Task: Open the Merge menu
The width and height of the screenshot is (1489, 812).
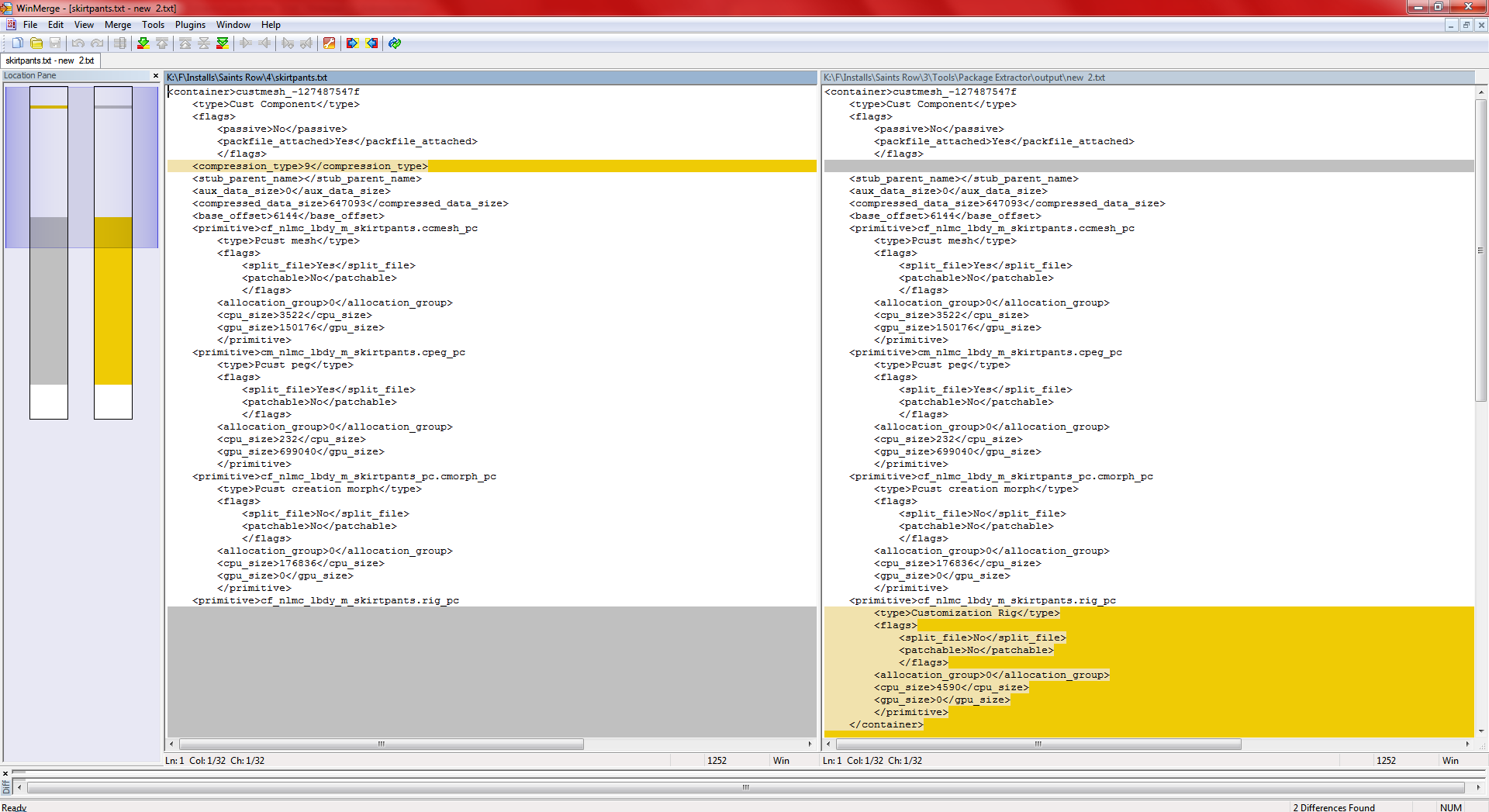Action: (x=118, y=25)
